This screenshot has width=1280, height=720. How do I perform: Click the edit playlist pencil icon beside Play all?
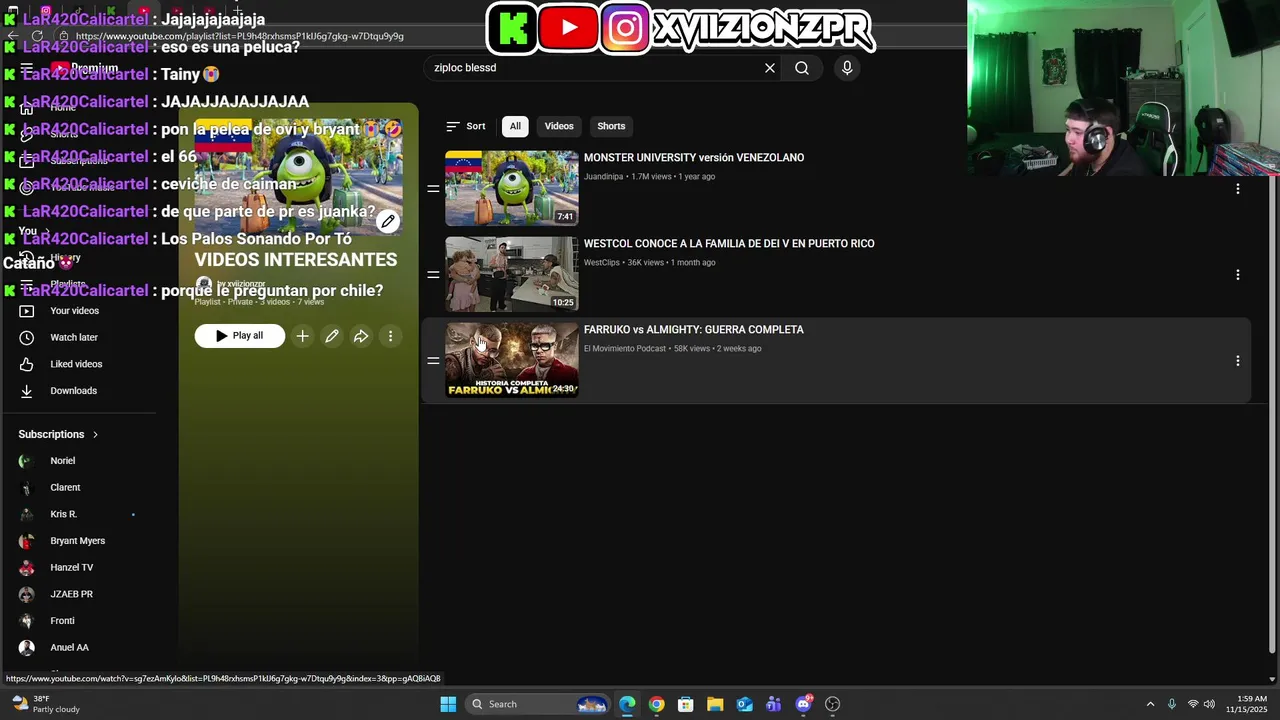[332, 336]
